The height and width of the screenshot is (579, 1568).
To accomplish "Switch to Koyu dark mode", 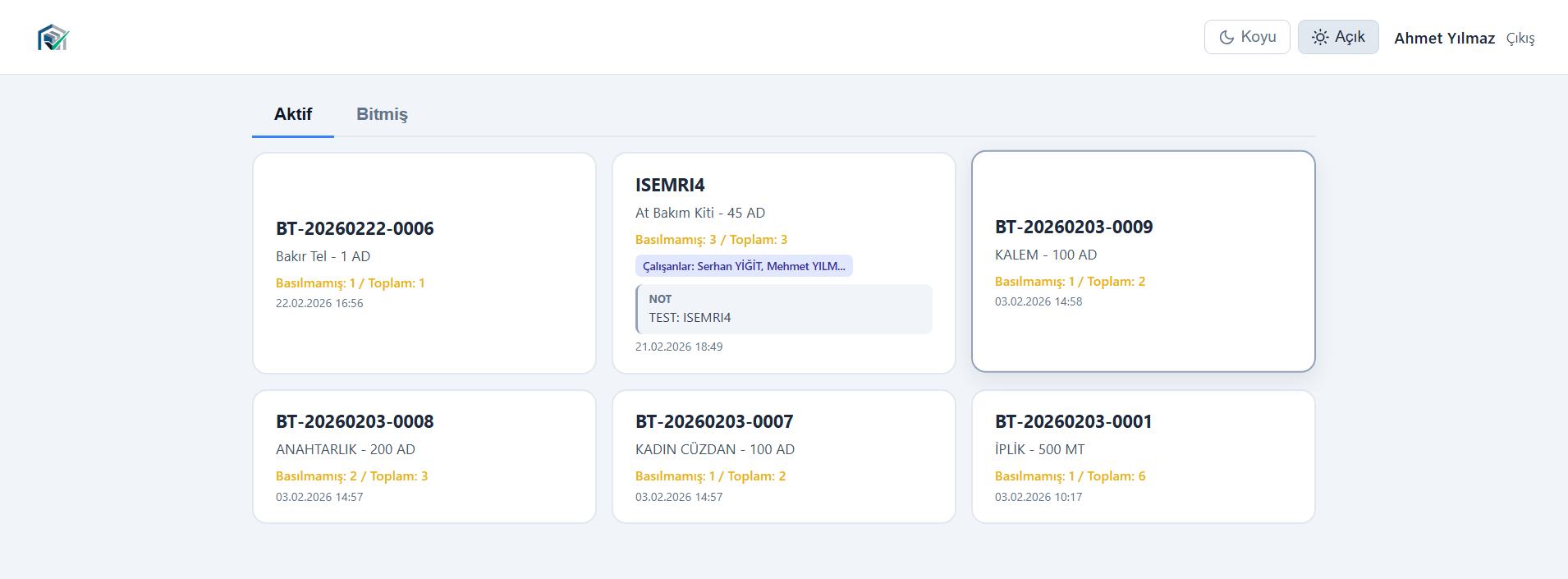I will (1247, 38).
